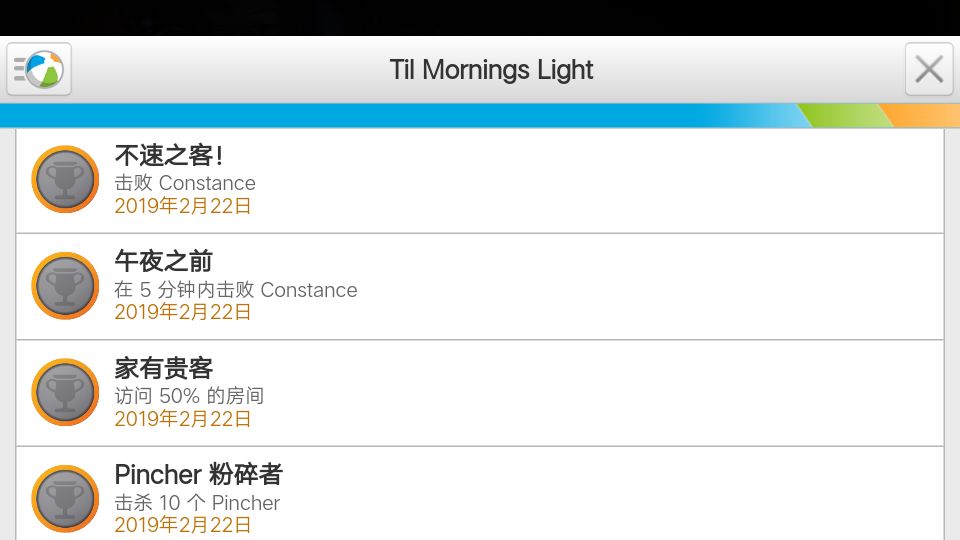Open the GameCircle menu icon
The image size is (960, 540).
tap(39, 69)
